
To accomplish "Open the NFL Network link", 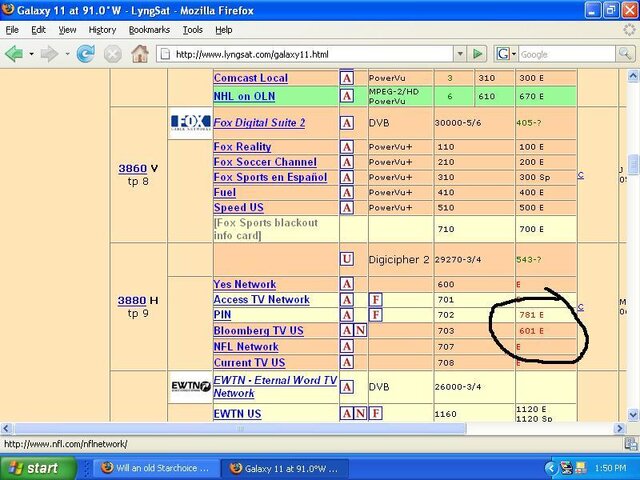I will click(x=246, y=347).
